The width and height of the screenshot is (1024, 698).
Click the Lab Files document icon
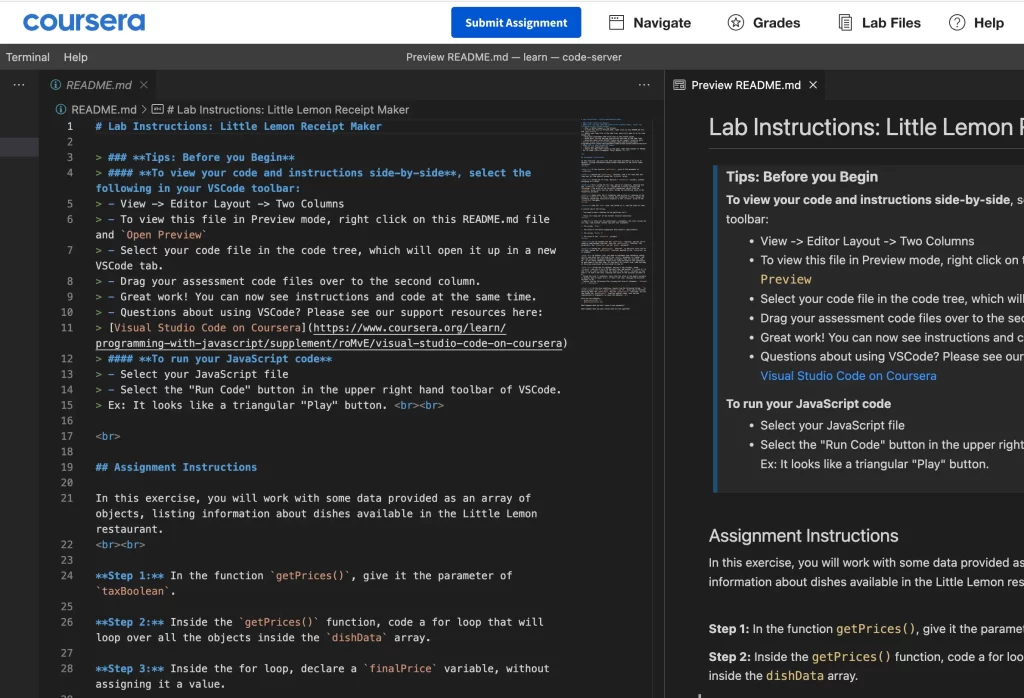[x=845, y=22]
